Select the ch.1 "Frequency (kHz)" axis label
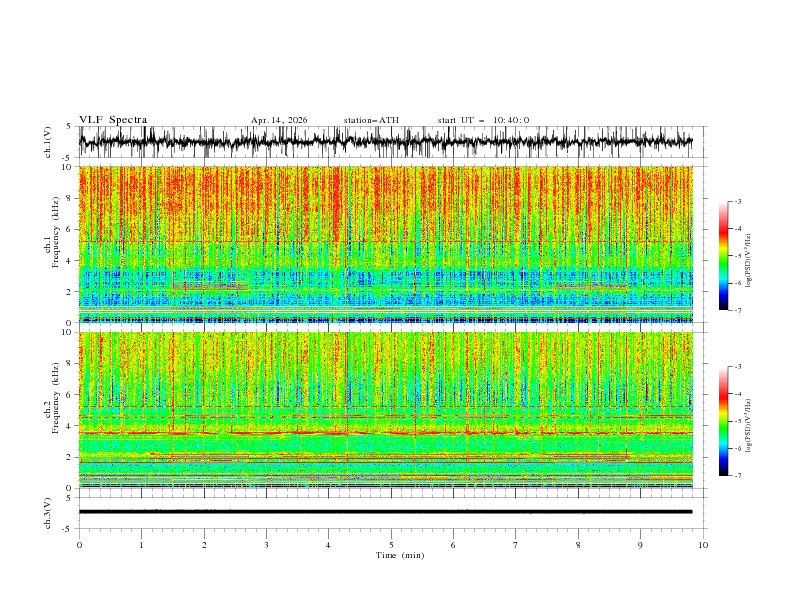 point(56,232)
